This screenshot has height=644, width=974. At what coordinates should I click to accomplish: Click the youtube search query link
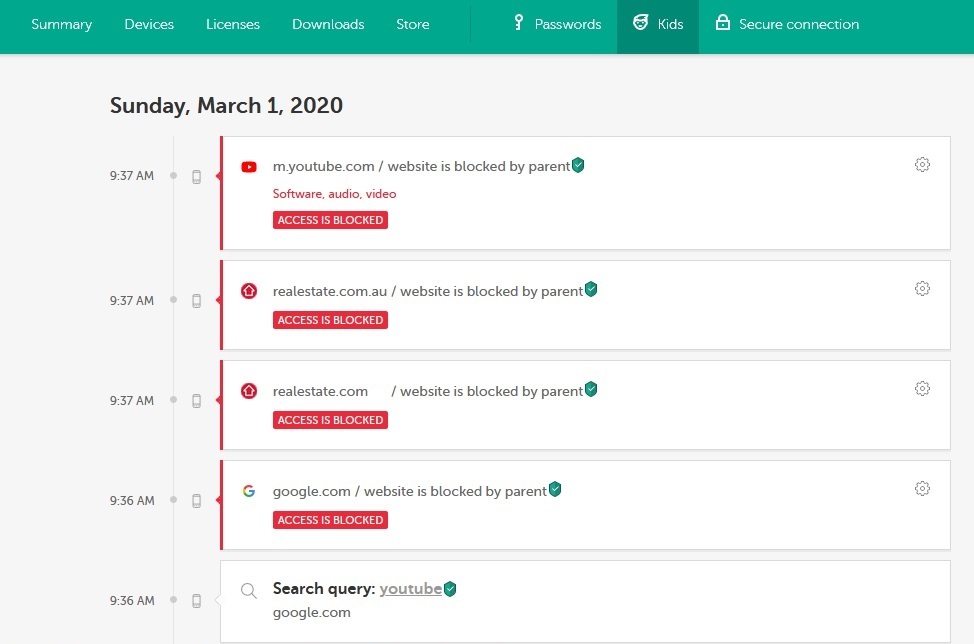tap(410, 589)
